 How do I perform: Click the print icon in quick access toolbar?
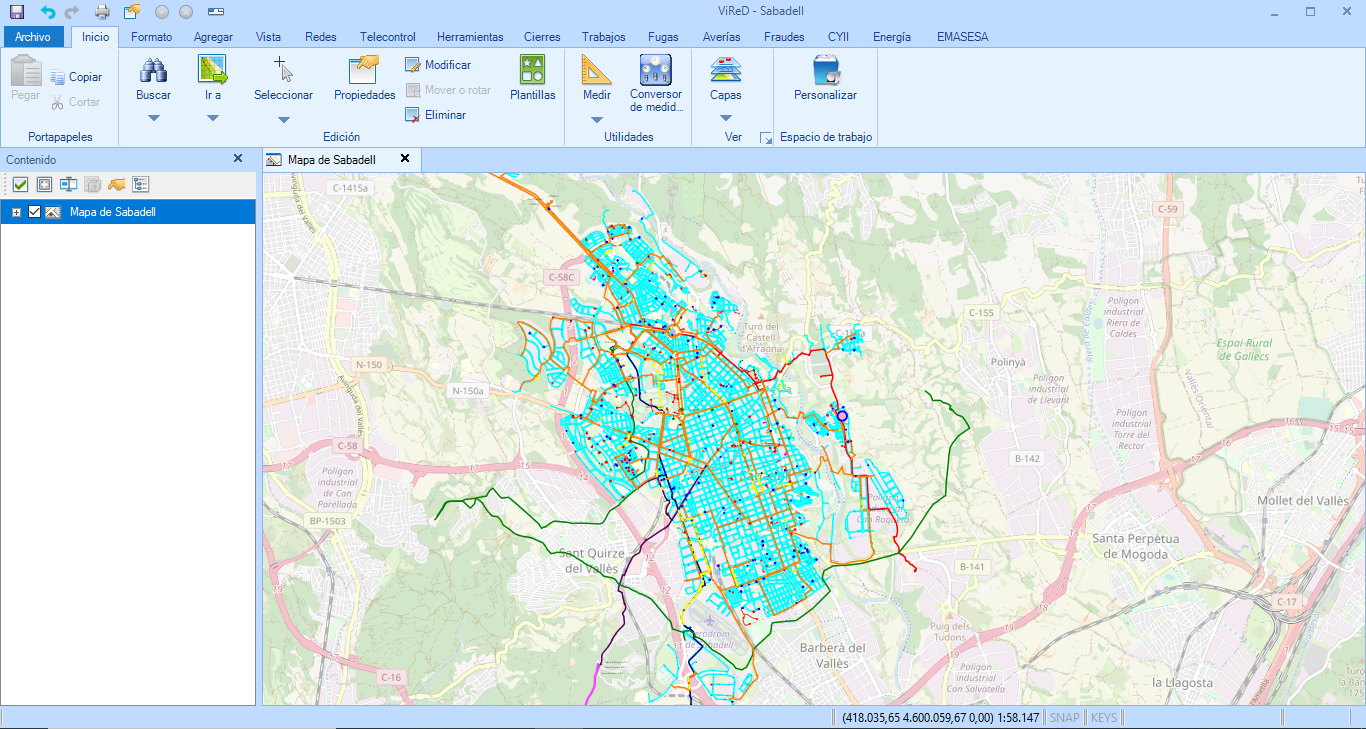click(x=102, y=12)
